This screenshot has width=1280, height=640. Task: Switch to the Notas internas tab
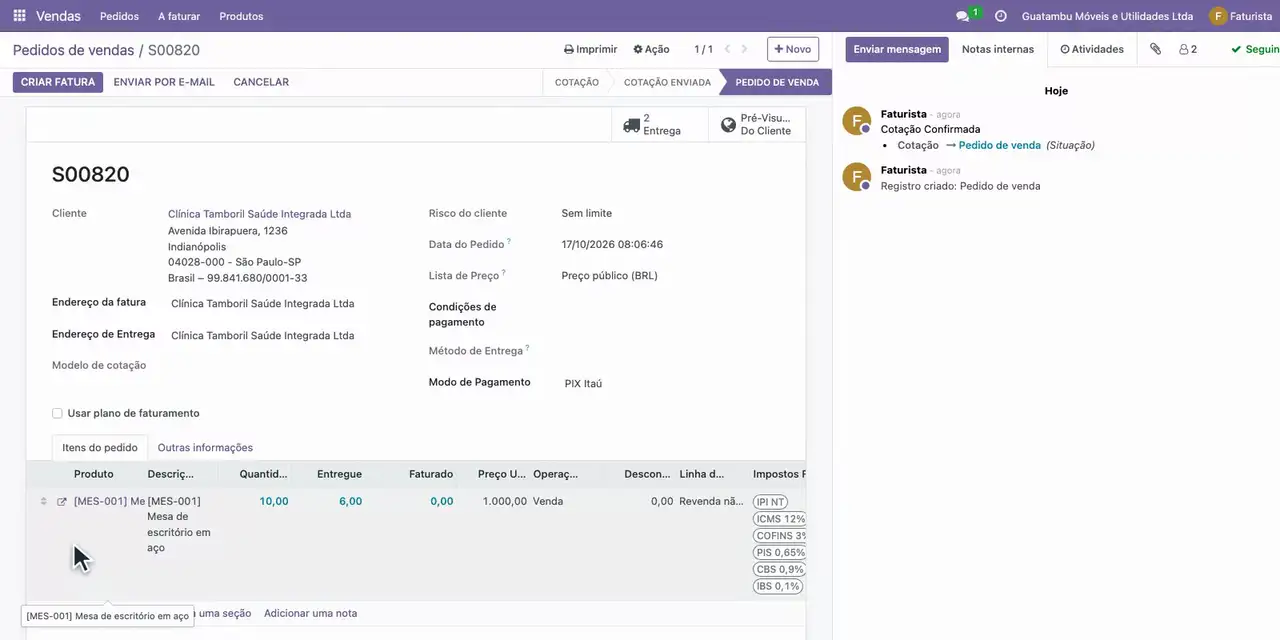pos(998,49)
